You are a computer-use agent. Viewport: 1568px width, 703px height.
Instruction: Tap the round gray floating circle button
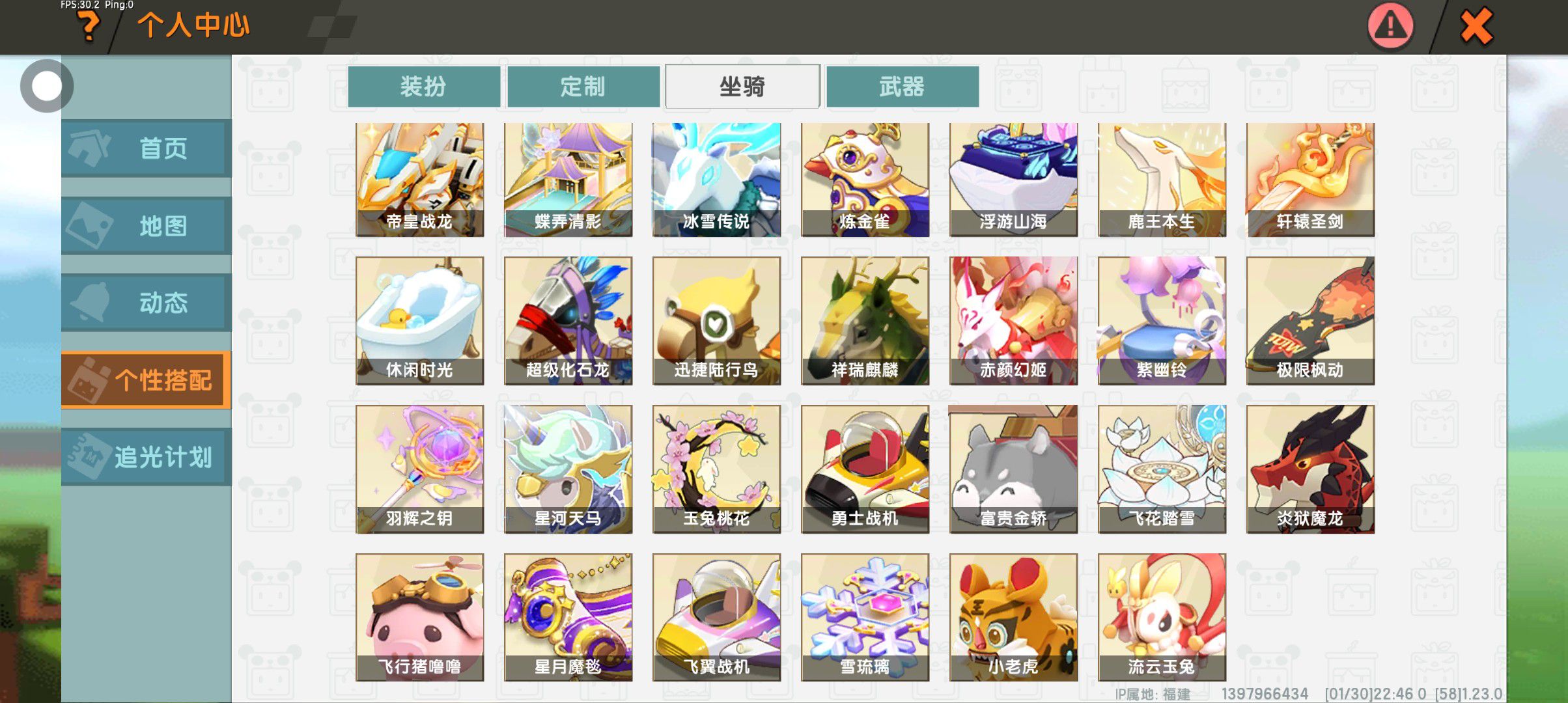(x=46, y=86)
